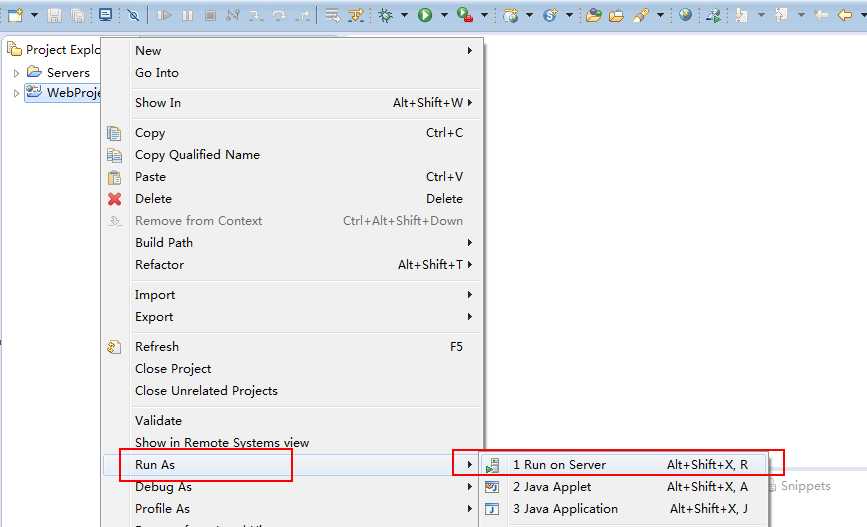The width and height of the screenshot is (867, 527).
Task: Click the green Run toolbar button
Action: 425,15
